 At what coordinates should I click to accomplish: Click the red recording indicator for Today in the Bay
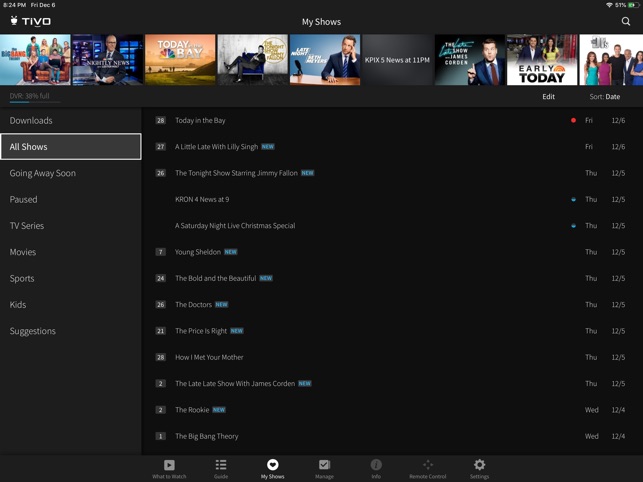[x=573, y=120]
